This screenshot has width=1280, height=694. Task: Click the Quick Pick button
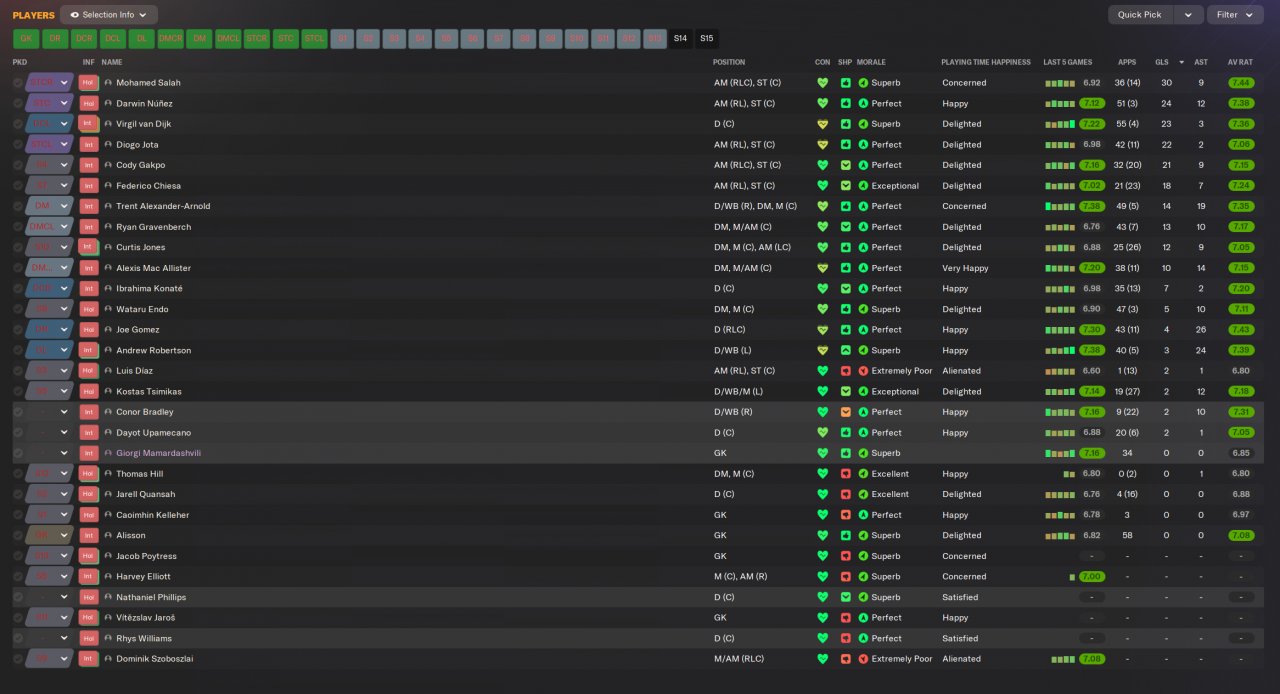tap(1140, 15)
